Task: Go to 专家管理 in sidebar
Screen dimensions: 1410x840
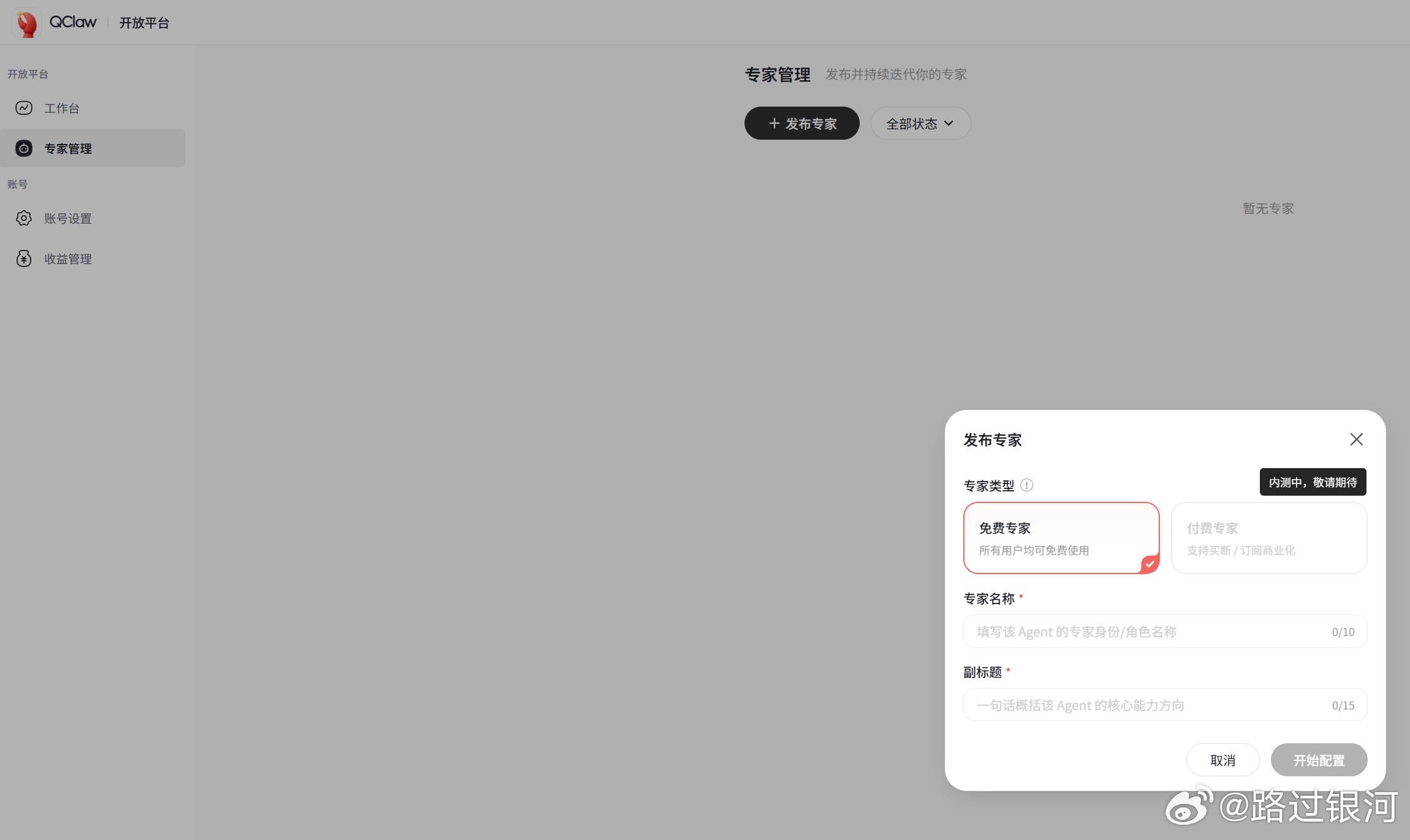Action: point(93,148)
